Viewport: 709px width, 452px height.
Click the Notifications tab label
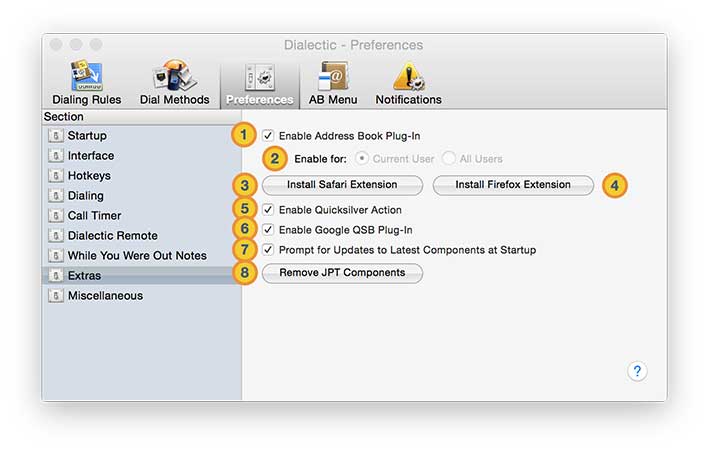click(409, 100)
